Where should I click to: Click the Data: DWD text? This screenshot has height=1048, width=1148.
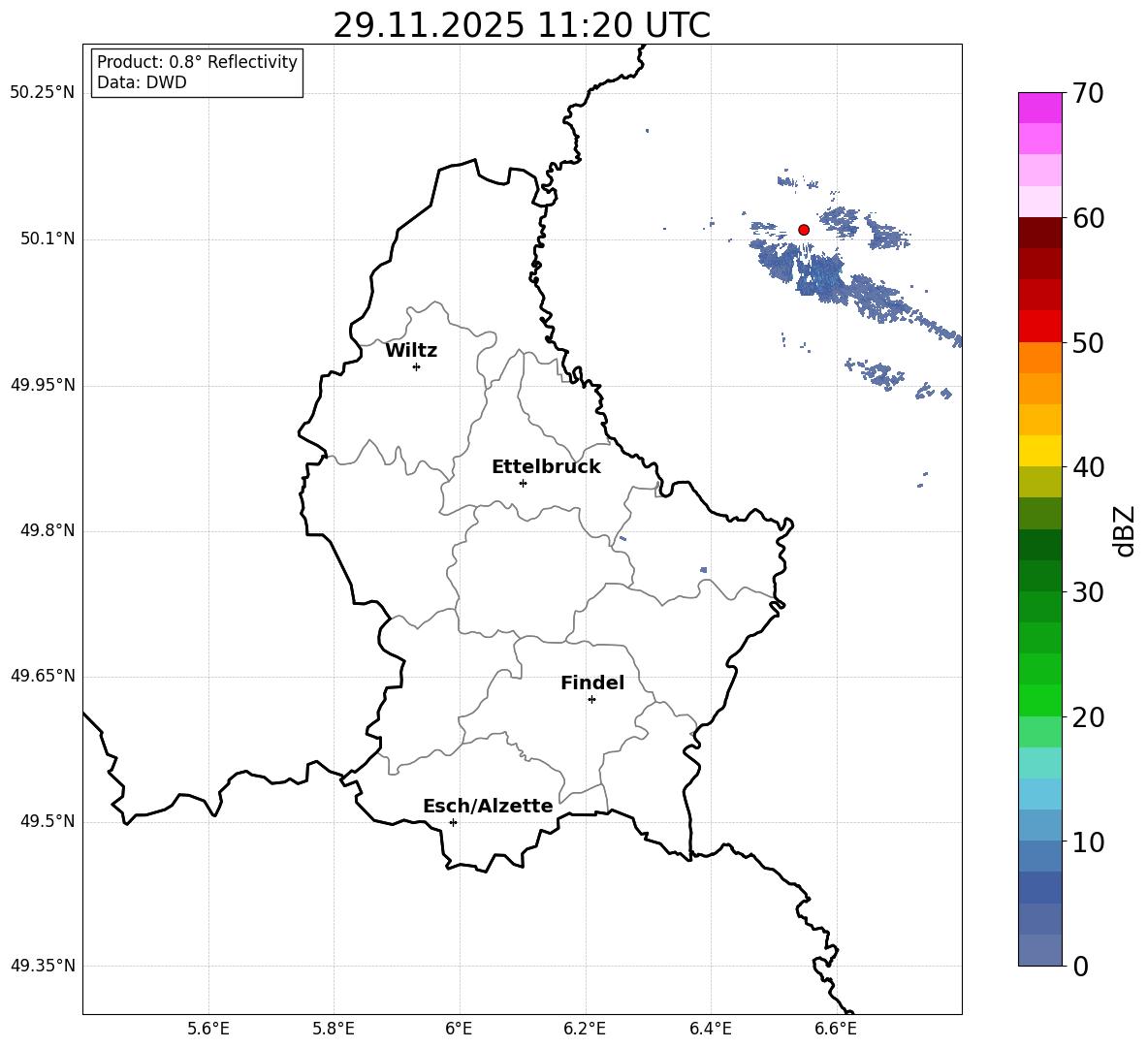142,82
